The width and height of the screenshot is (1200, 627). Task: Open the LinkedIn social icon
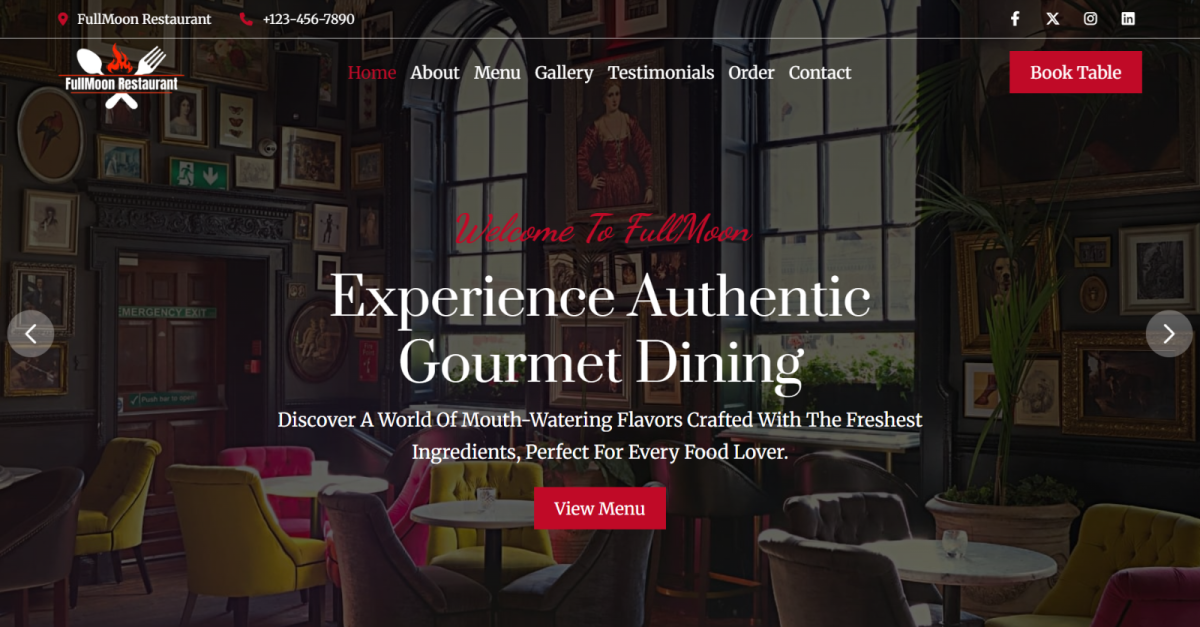[x=1128, y=18]
